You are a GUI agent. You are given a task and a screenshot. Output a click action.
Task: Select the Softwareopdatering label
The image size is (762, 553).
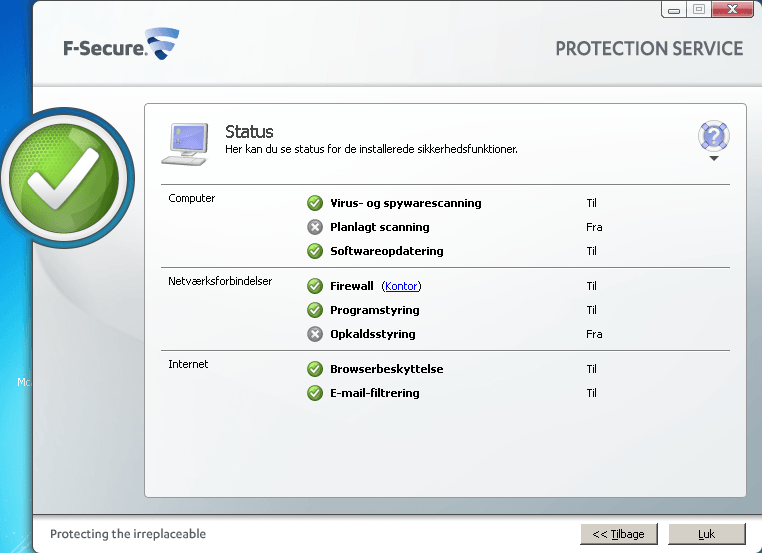[x=387, y=251]
